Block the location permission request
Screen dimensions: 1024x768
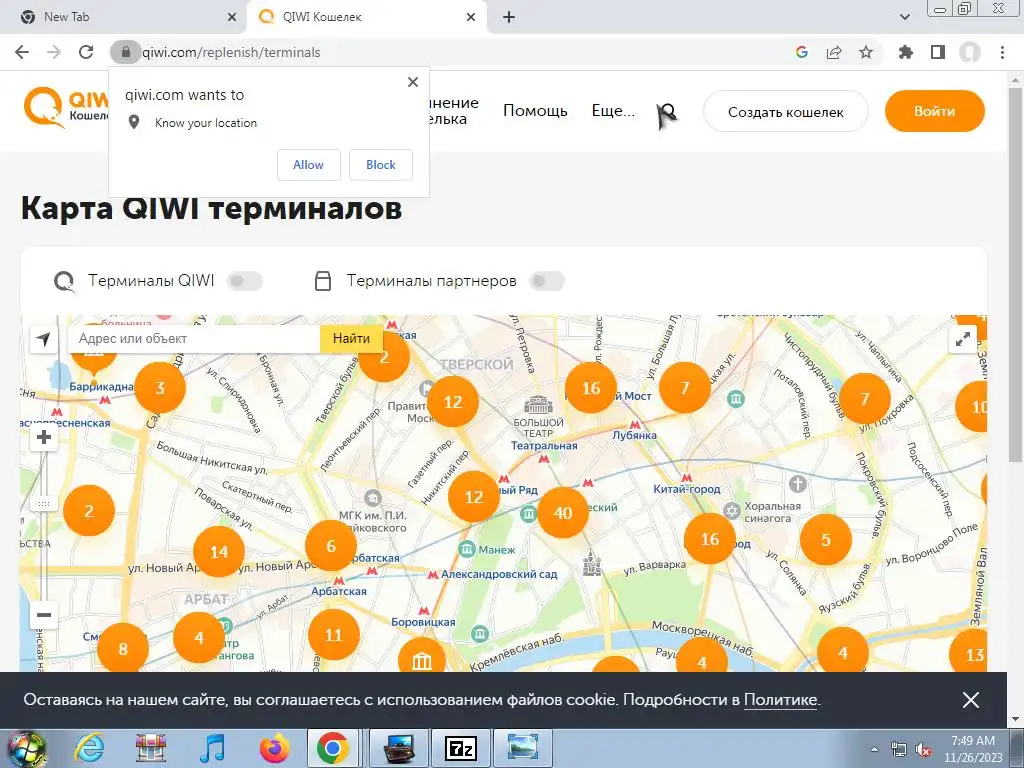(381, 165)
